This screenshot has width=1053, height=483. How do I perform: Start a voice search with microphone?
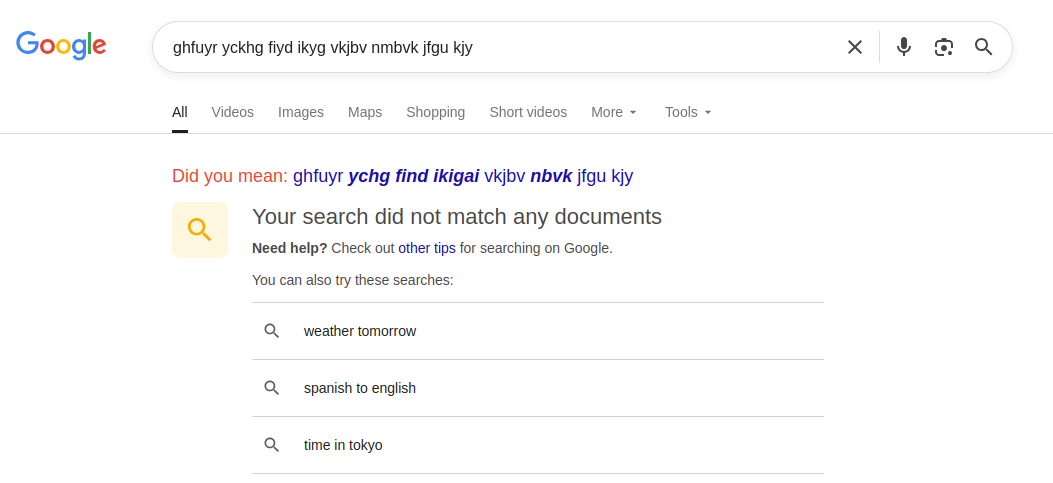point(904,47)
